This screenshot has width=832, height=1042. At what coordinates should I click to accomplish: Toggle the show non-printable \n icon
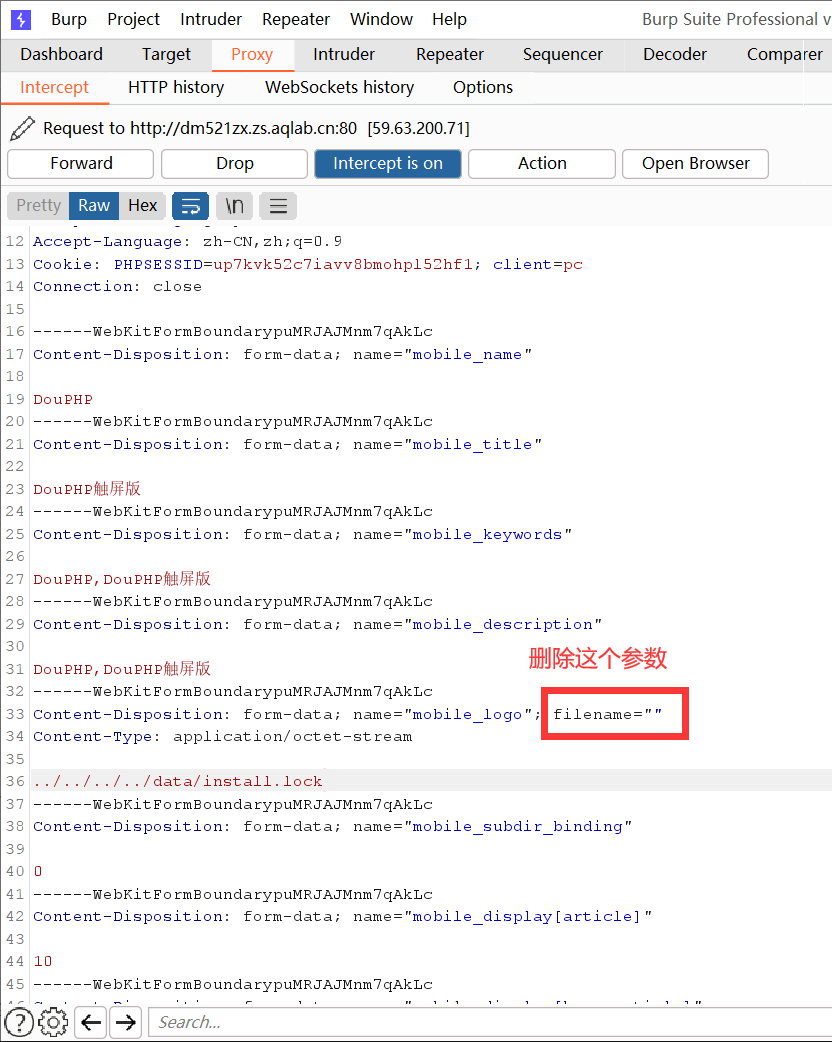(x=234, y=206)
